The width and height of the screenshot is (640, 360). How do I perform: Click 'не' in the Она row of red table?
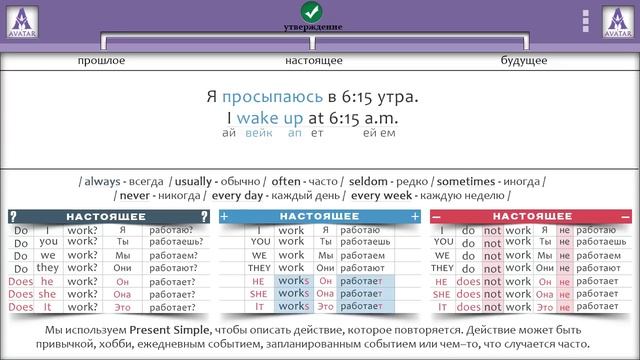click(x=564, y=294)
